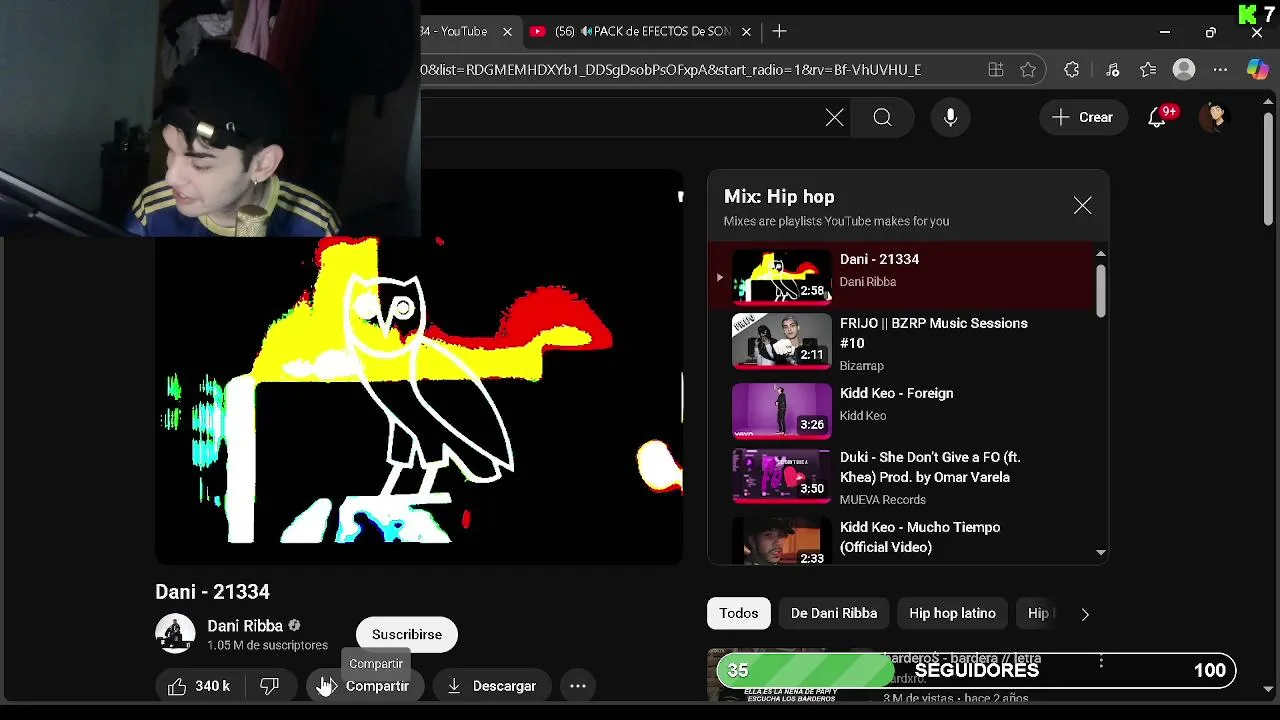
Task: Open the Copilot sidebar icon
Action: [x=1258, y=70]
